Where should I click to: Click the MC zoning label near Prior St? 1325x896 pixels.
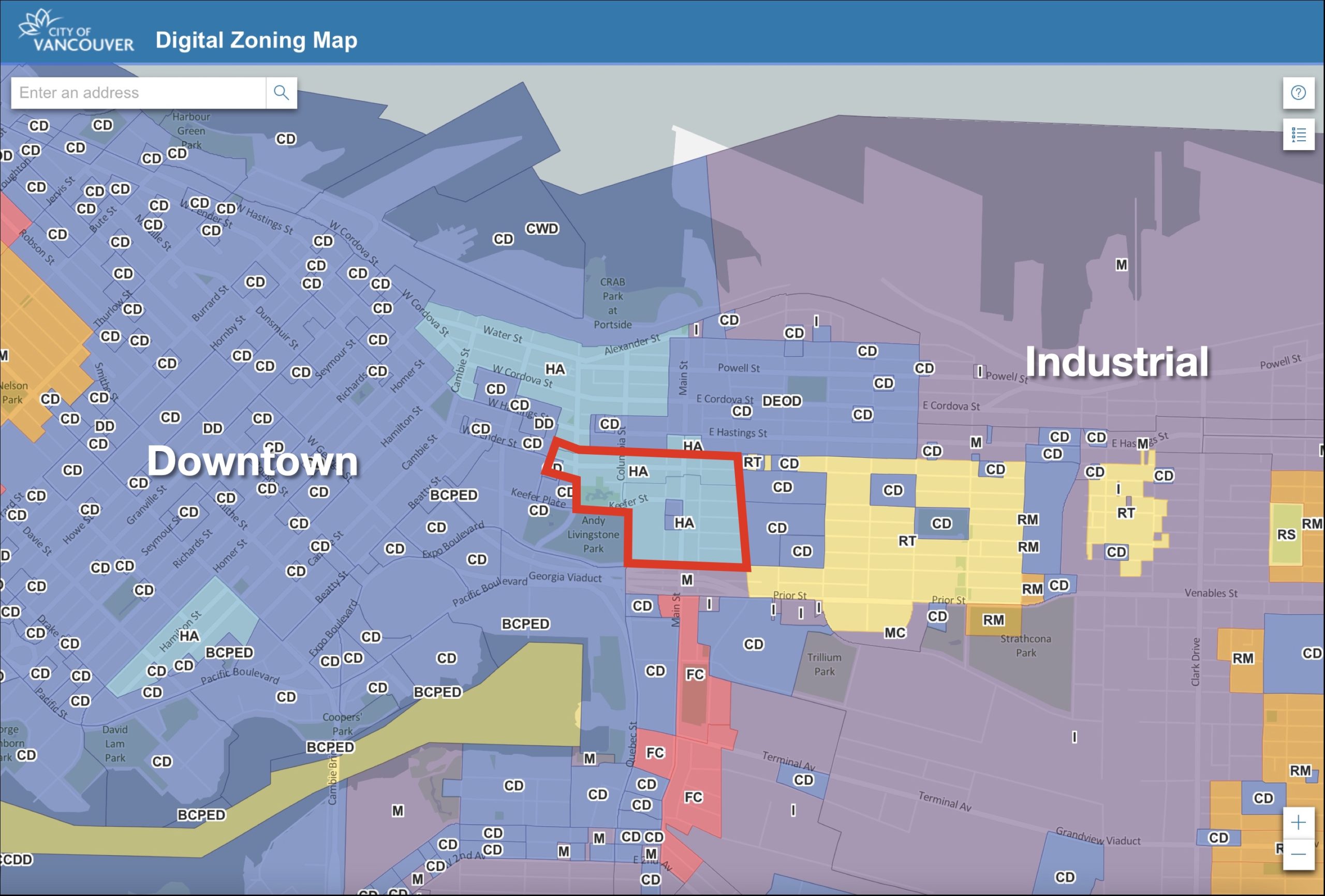point(894,633)
